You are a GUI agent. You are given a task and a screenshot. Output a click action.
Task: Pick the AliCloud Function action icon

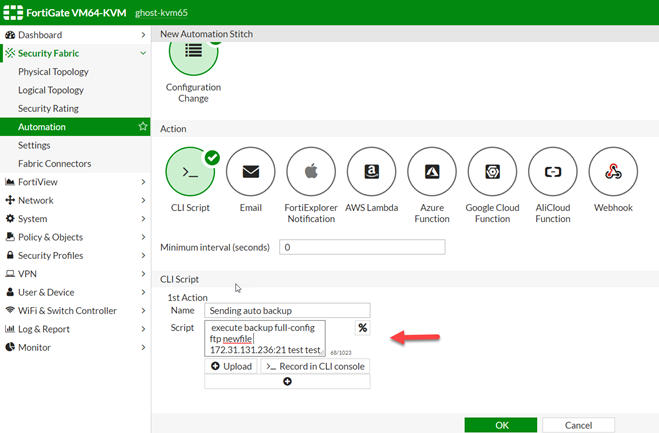click(553, 172)
